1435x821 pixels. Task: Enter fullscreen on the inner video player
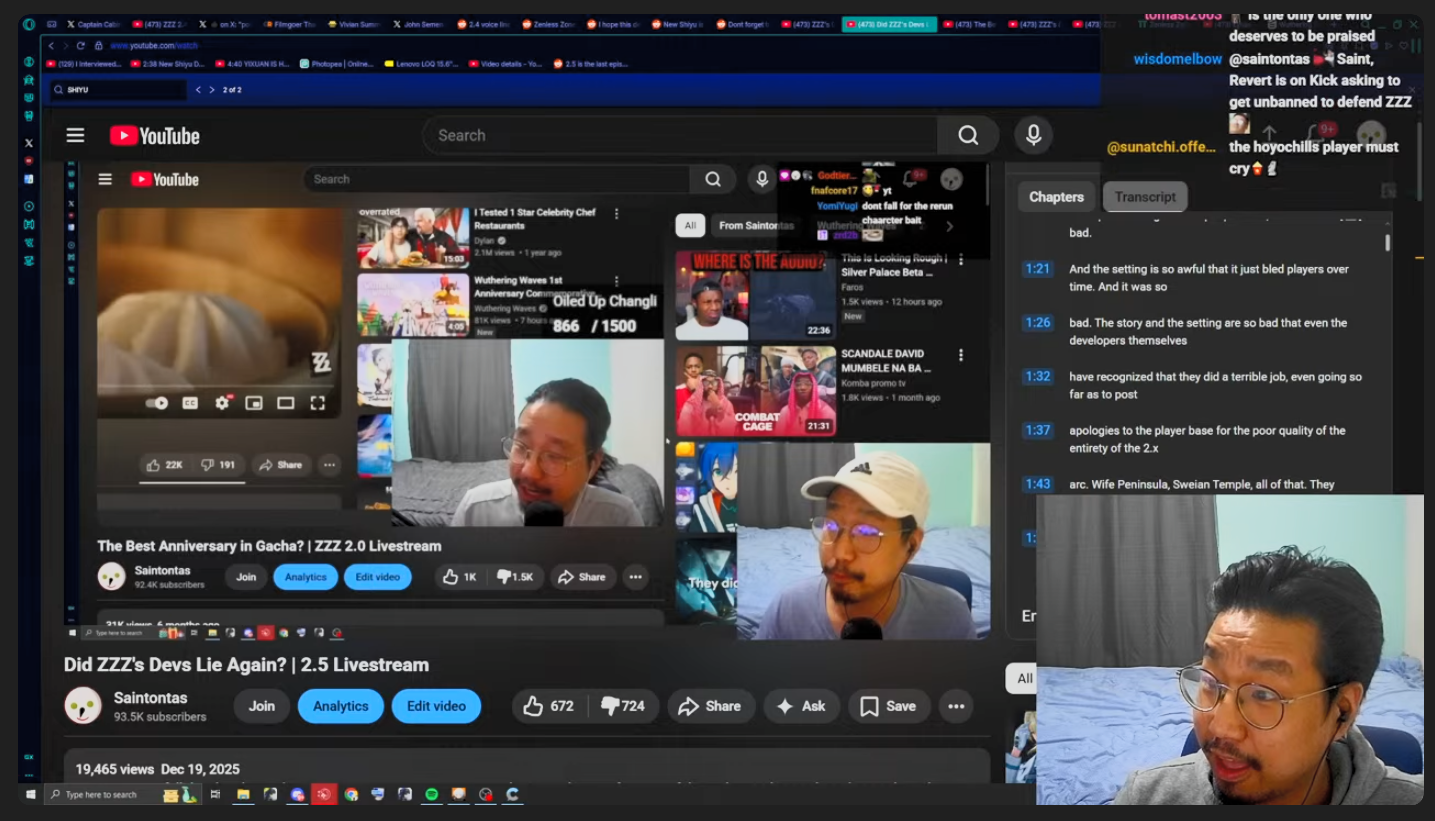pos(317,403)
